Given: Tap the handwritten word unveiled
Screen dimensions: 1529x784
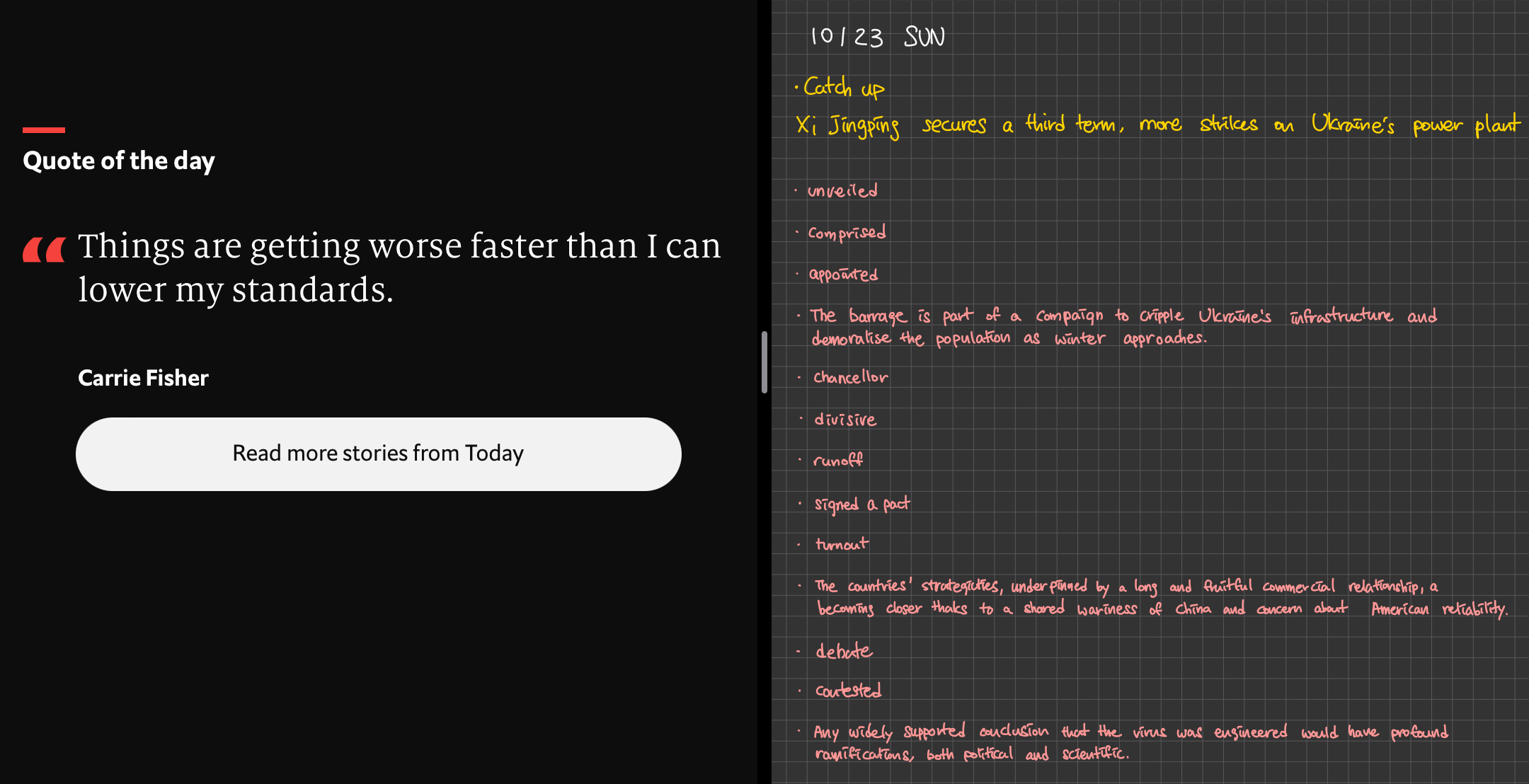Looking at the screenshot, I should pyautogui.click(x=842, y=191).
